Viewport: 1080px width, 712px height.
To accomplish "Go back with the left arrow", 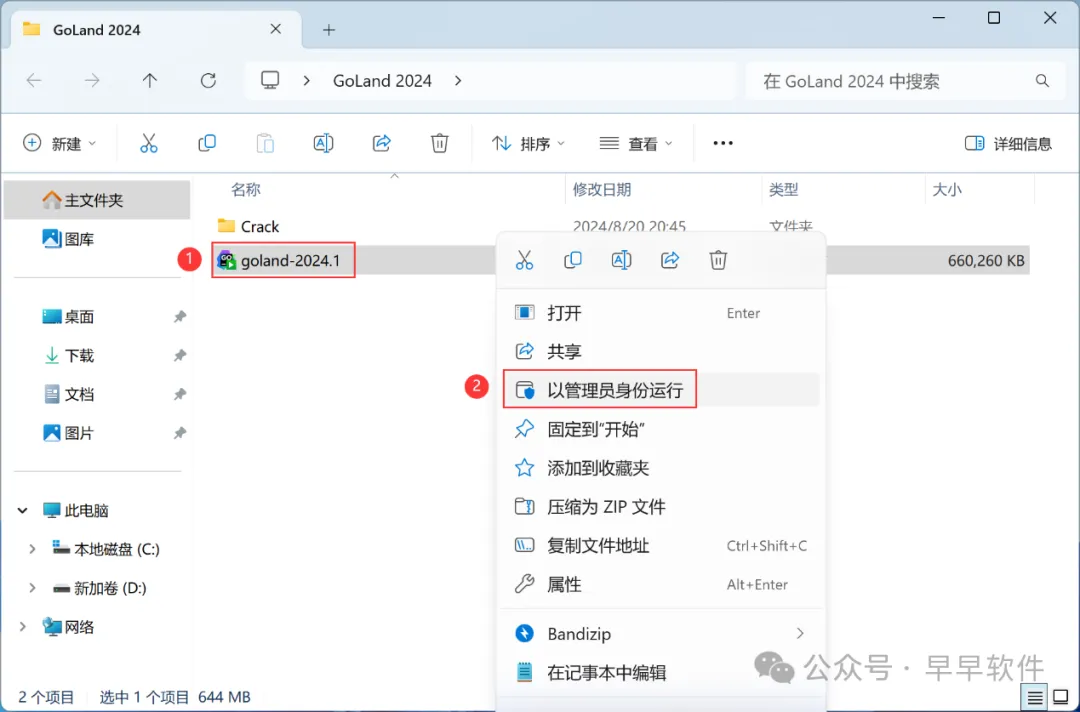I will (x=34, y=81).
